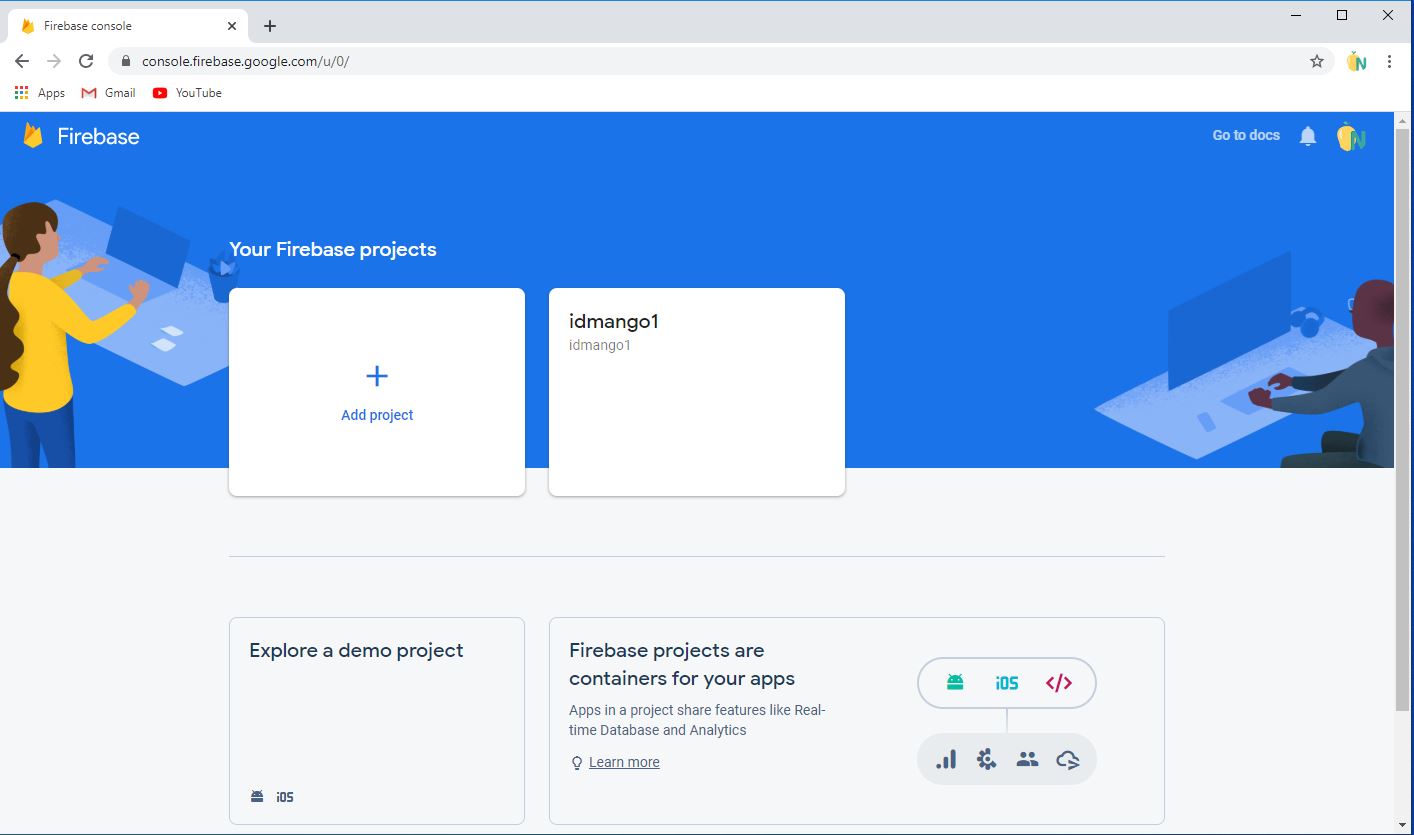Click the gear-like integrations icon in diagram
This screenshot has width=1414, height=835.
(x=987, y=760)
